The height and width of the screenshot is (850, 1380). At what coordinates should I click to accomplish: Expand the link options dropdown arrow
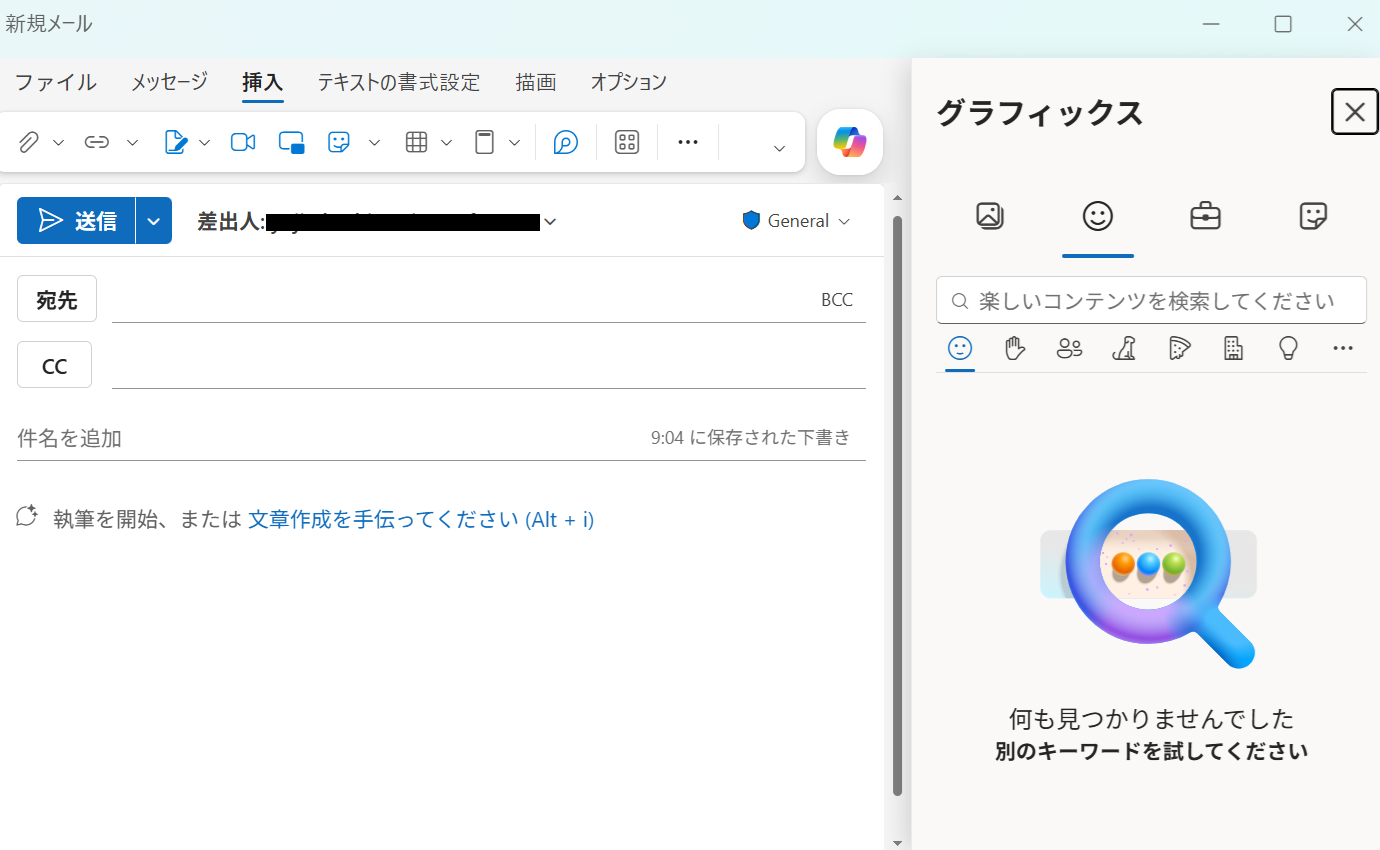133,142
